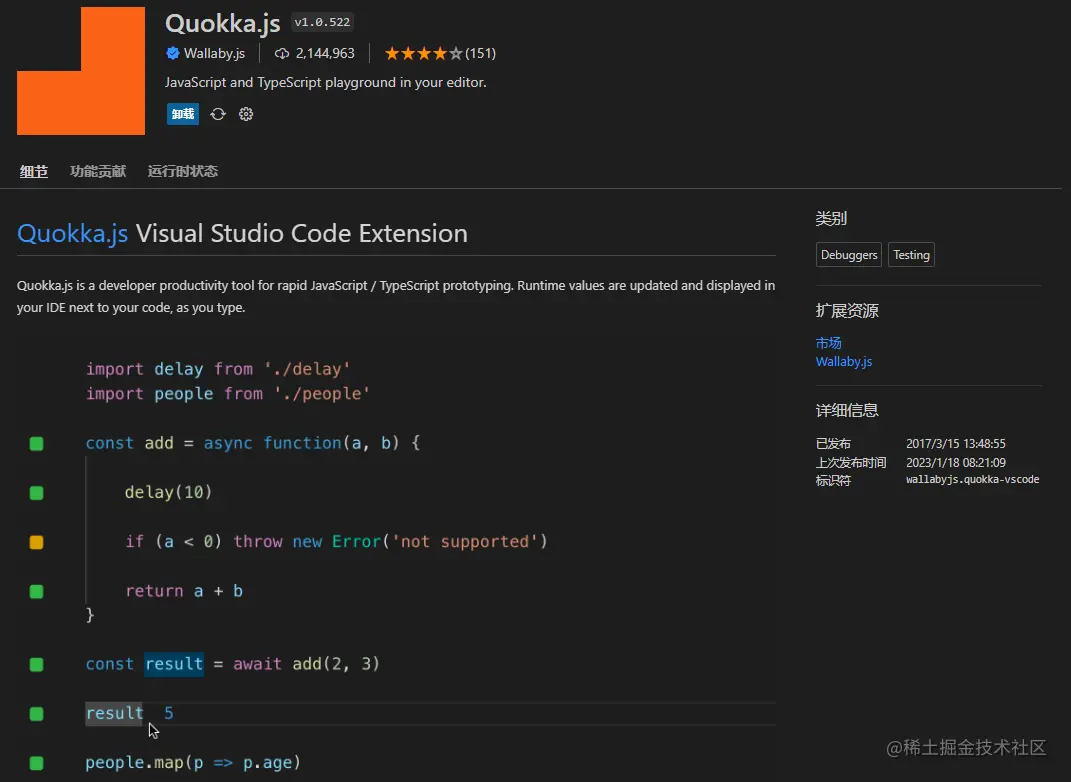Click the 卸载 uninstall button
This screenshot has height=782, width=1071.
click(x=182, y=114)
